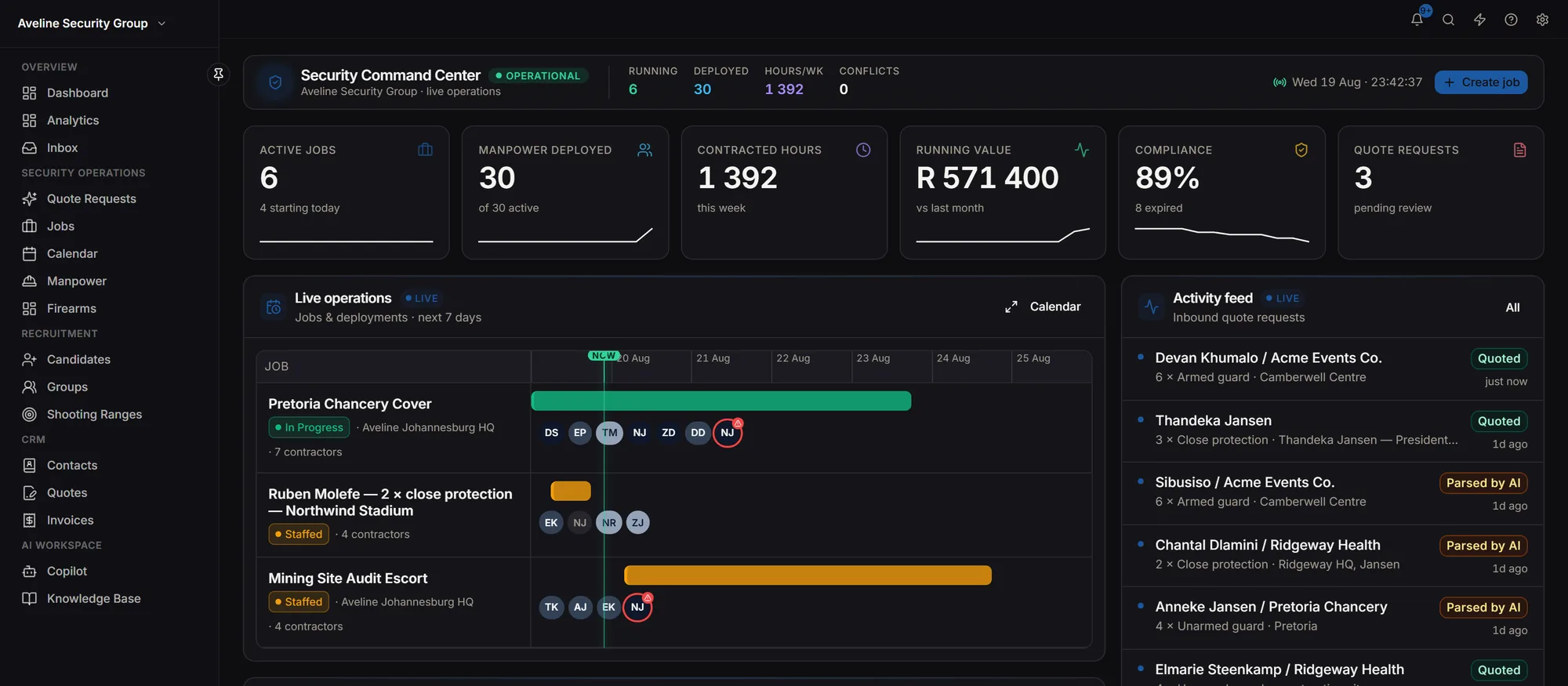
Task: Click the Manpower Deployed people icon
Action: pyautogui.click(x=644, y=150)
